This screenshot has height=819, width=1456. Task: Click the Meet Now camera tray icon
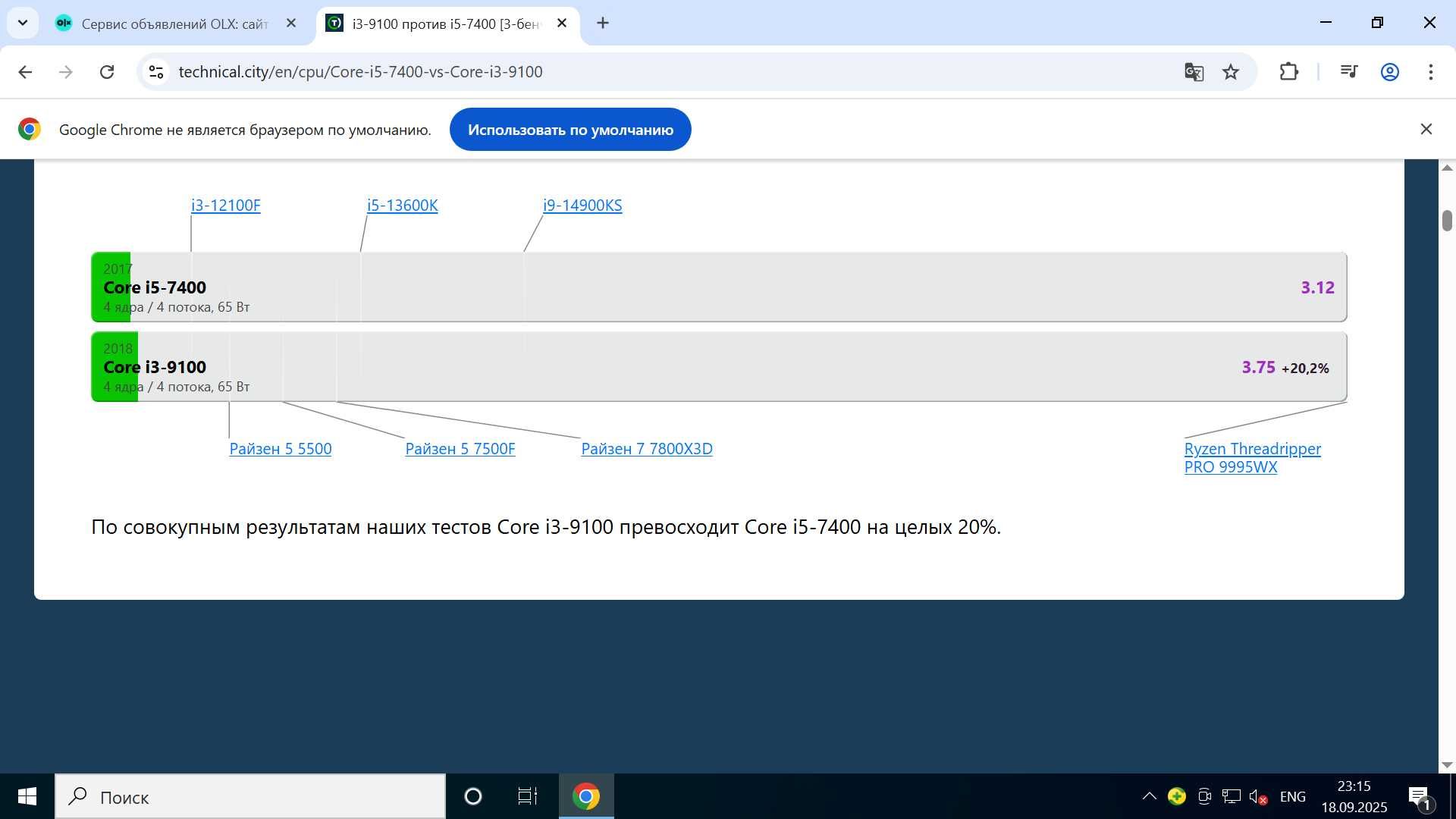[1204, 796]
